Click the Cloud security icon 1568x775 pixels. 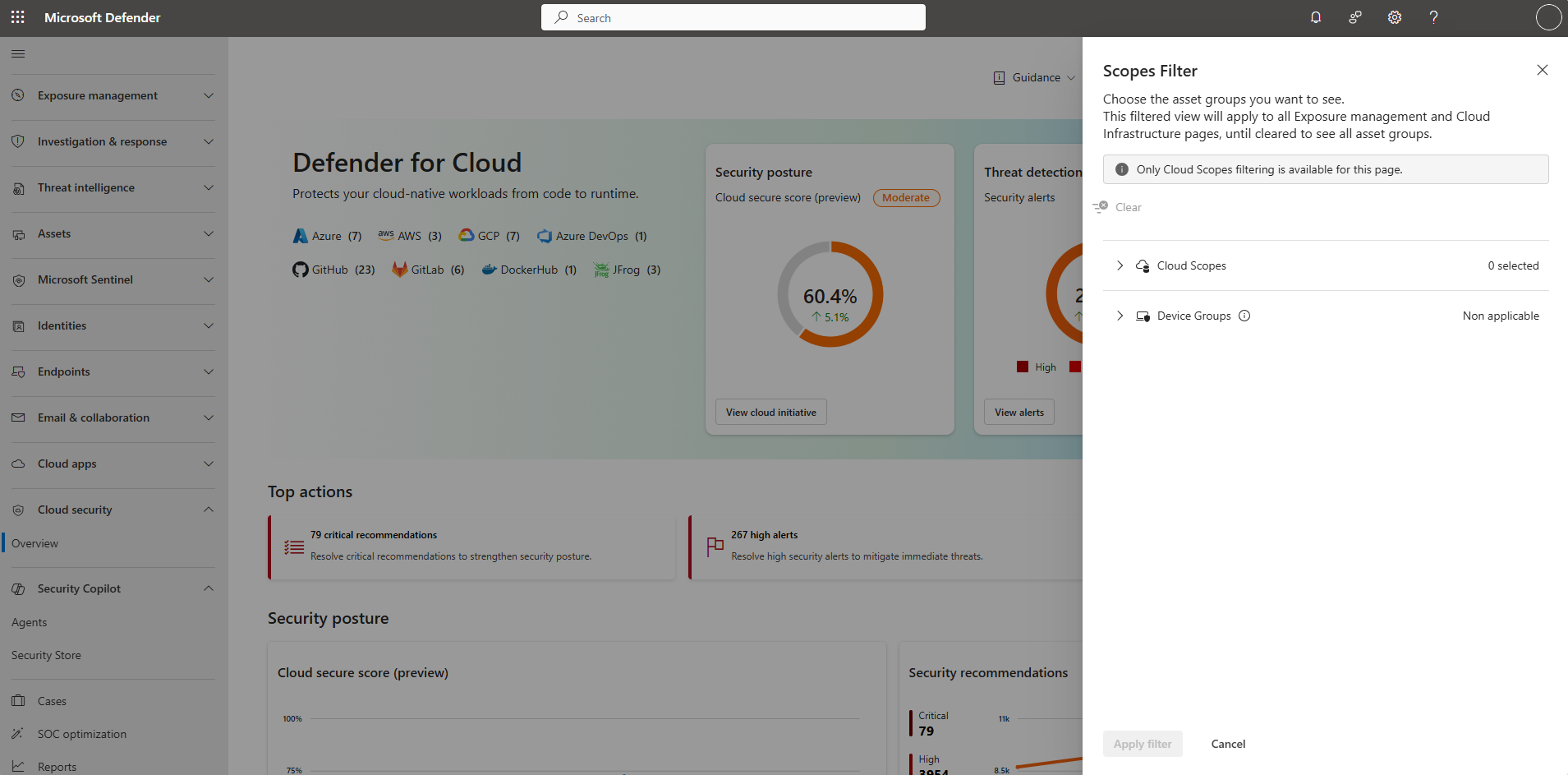point(18,510)
